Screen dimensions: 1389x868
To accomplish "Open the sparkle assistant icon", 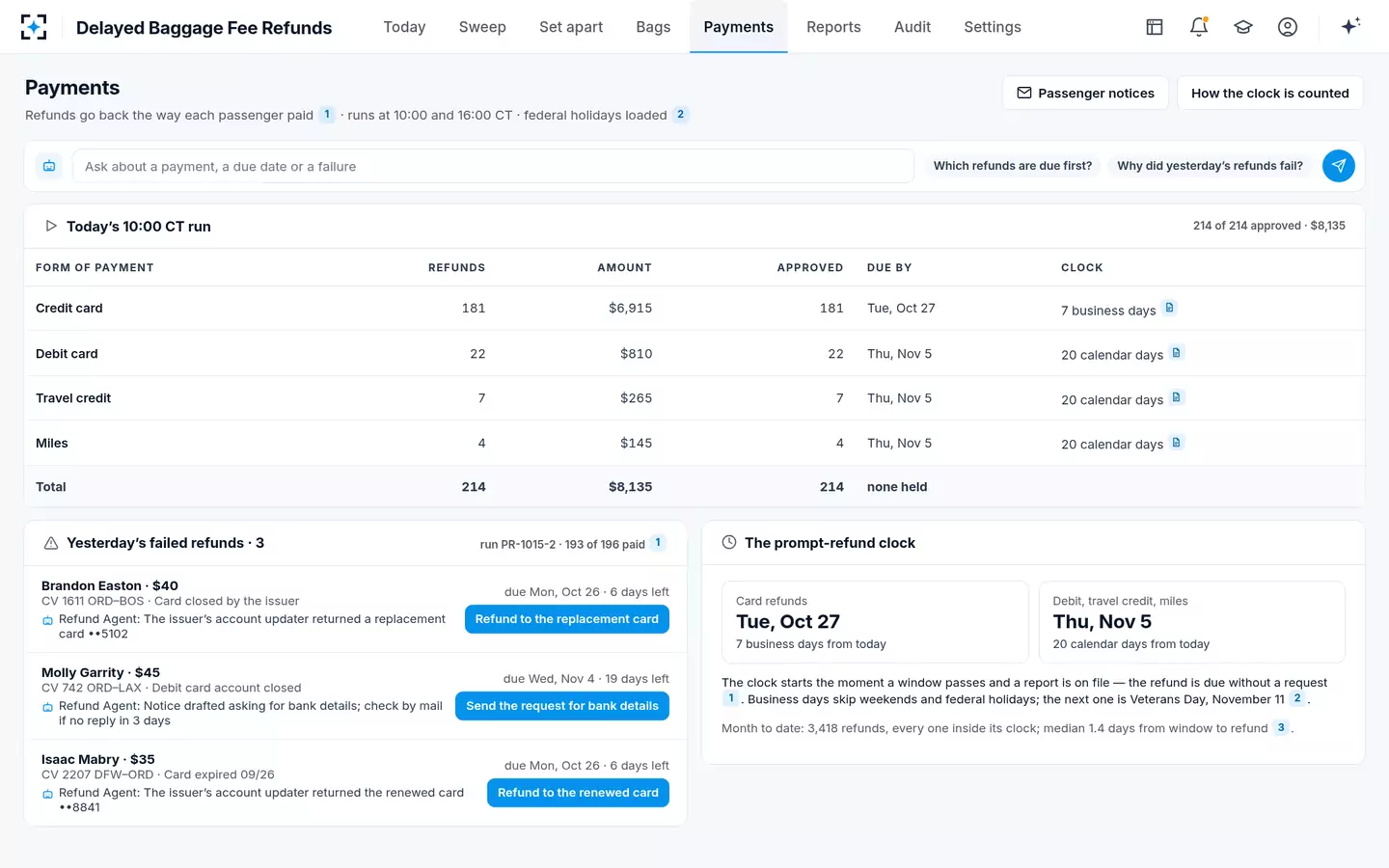I will point(1350,26).
